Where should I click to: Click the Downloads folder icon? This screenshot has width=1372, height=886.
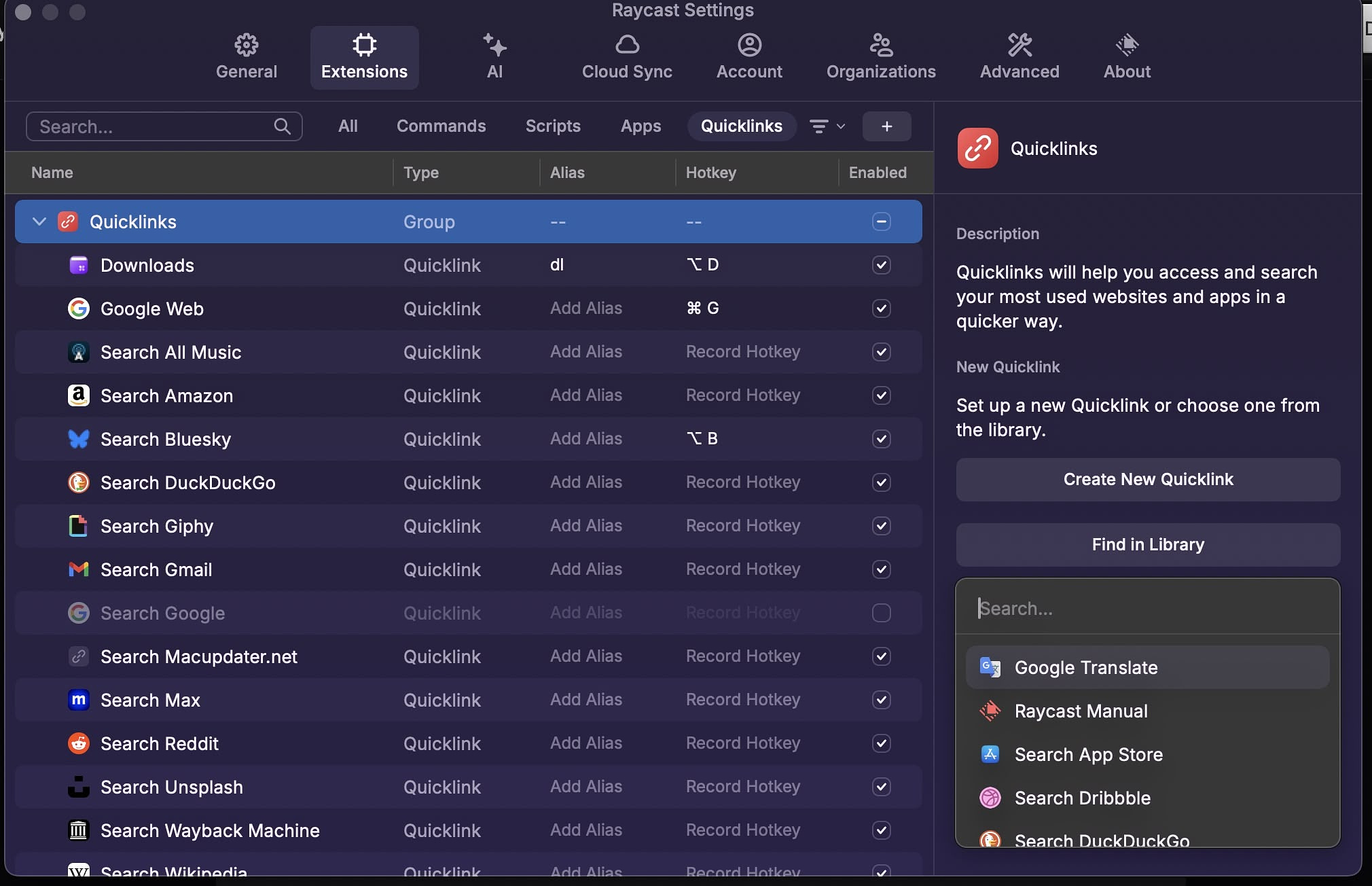pos(79,265)
